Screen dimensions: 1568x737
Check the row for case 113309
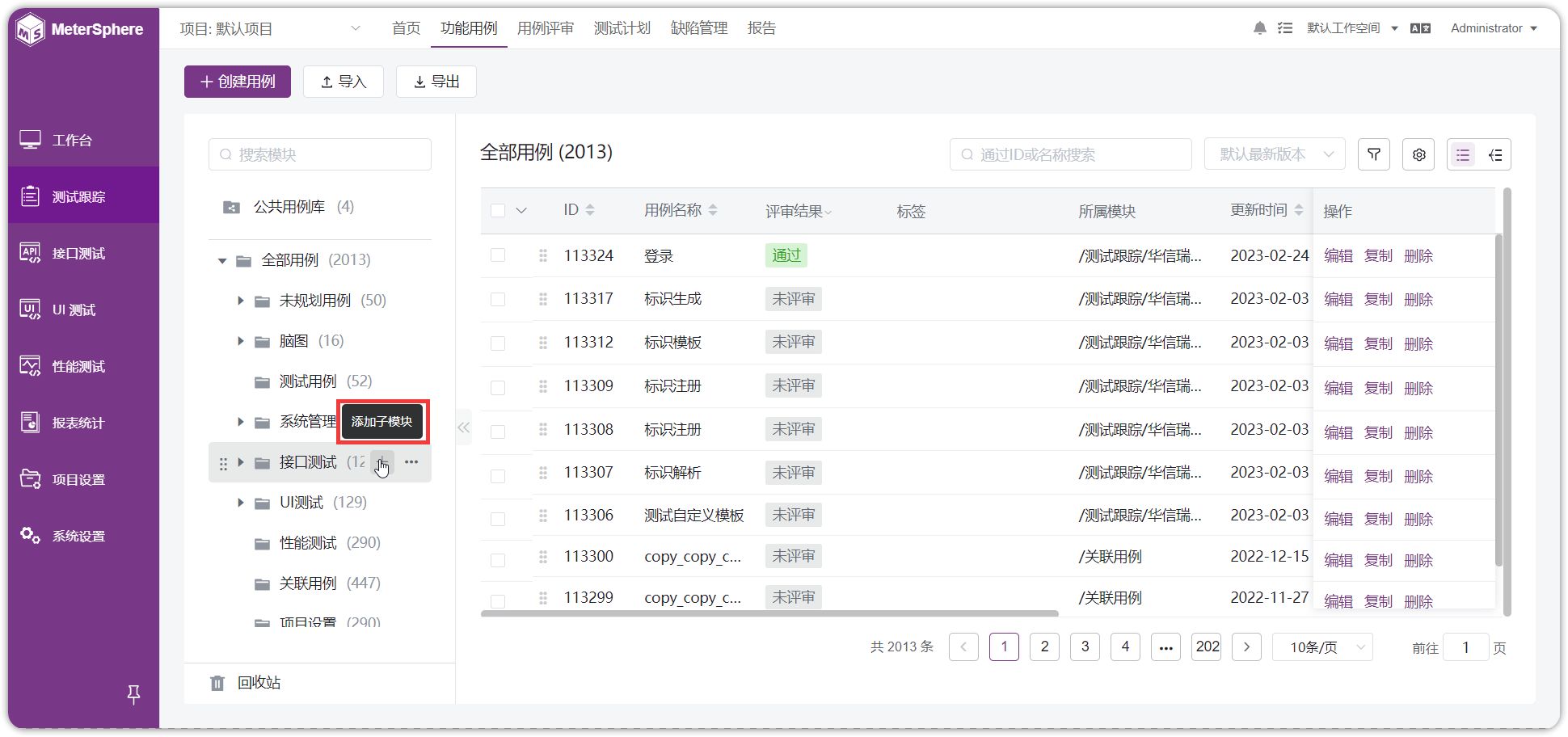pyautogui.click(x=498, y=386)
